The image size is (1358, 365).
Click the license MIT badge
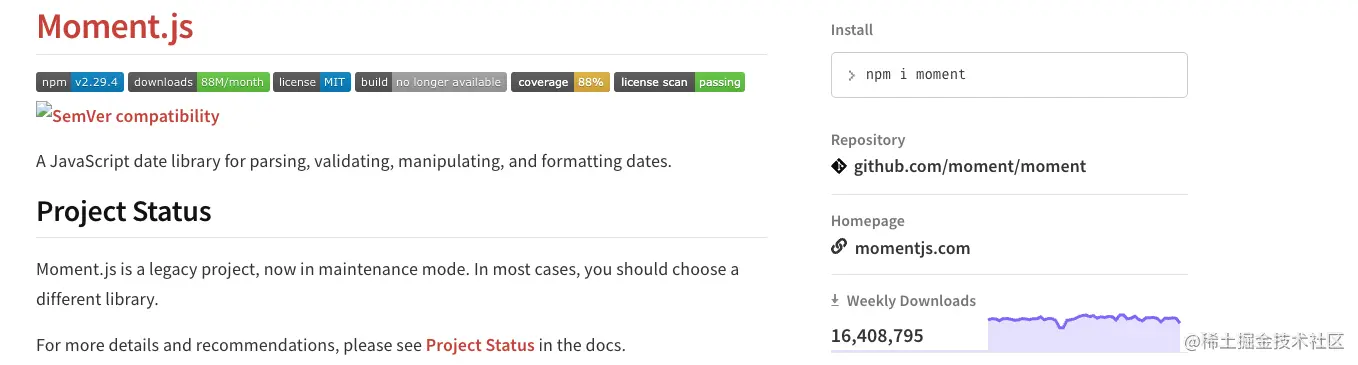point(312,82)
